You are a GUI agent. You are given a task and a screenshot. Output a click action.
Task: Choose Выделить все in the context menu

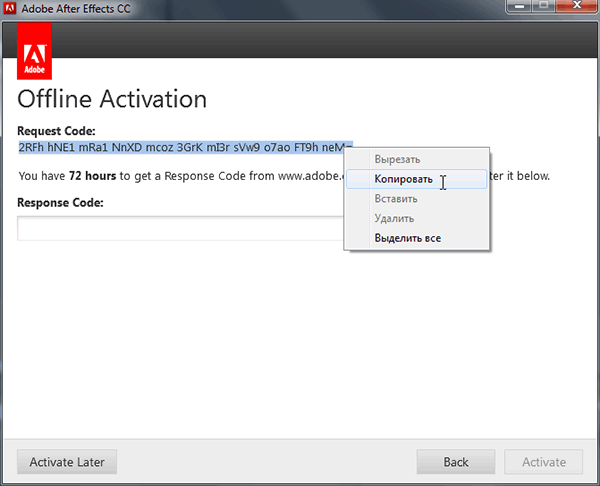click(416, 238)
